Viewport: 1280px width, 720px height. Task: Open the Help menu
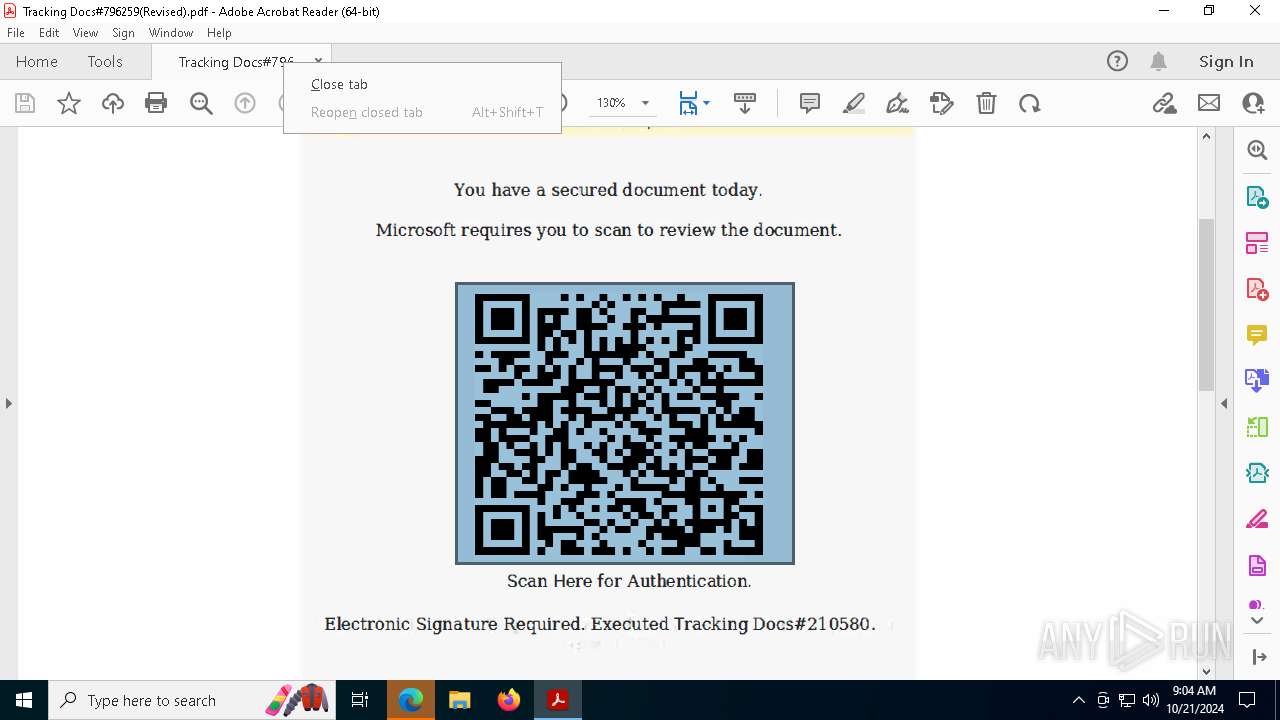tap(219, 32)
